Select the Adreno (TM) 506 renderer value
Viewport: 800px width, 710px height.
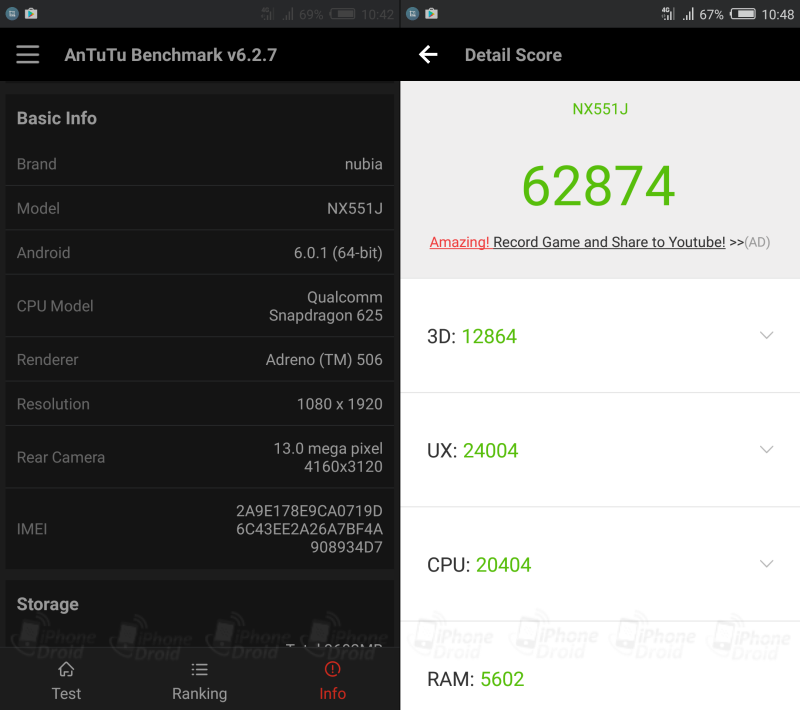tap(324, 360)
